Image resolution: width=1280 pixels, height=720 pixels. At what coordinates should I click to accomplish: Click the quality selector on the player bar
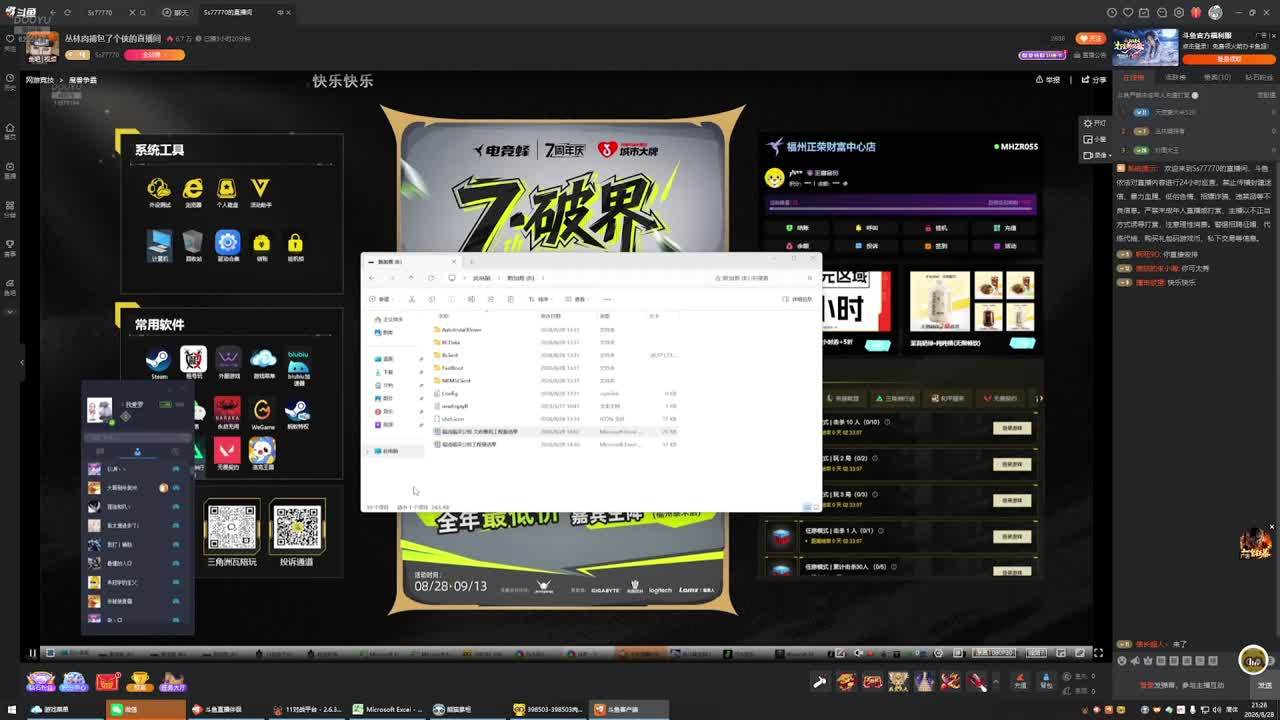click(996, 653)
